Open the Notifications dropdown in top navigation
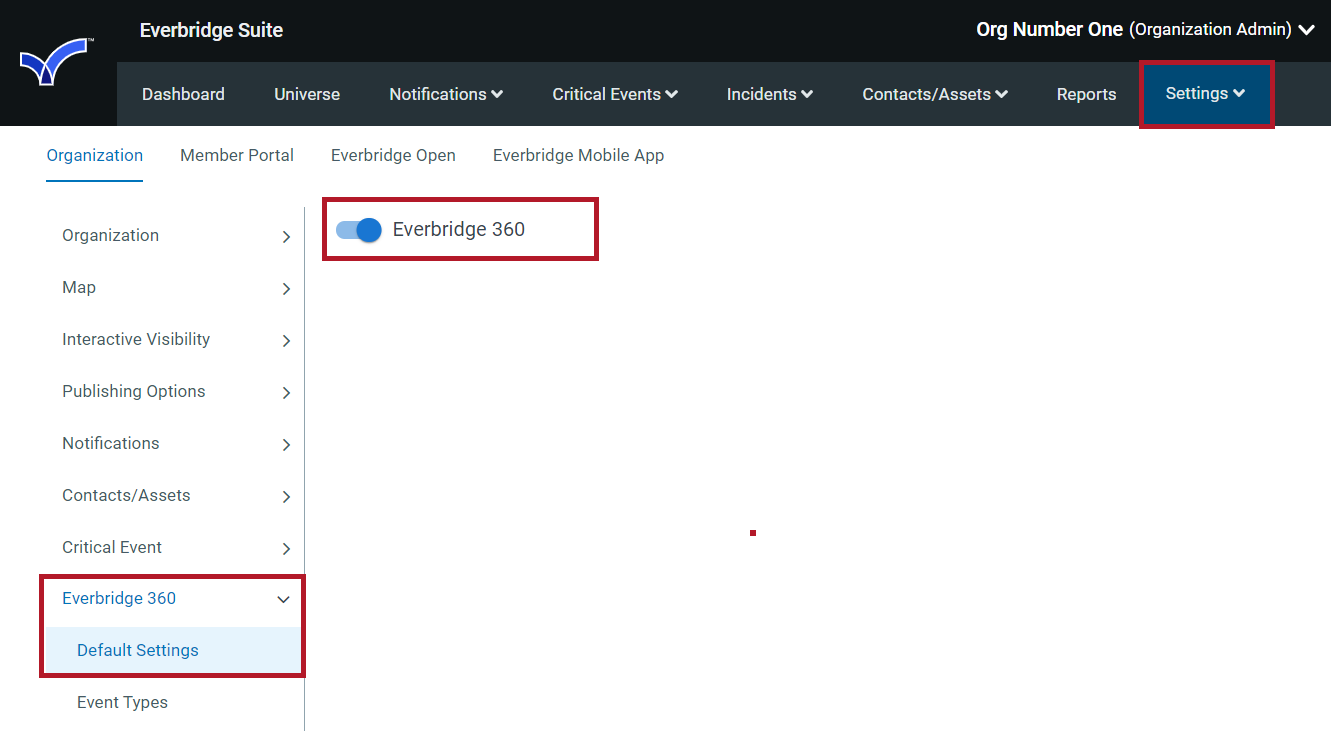This screenshot has height=744, width=1331. [x=446, y=93]
